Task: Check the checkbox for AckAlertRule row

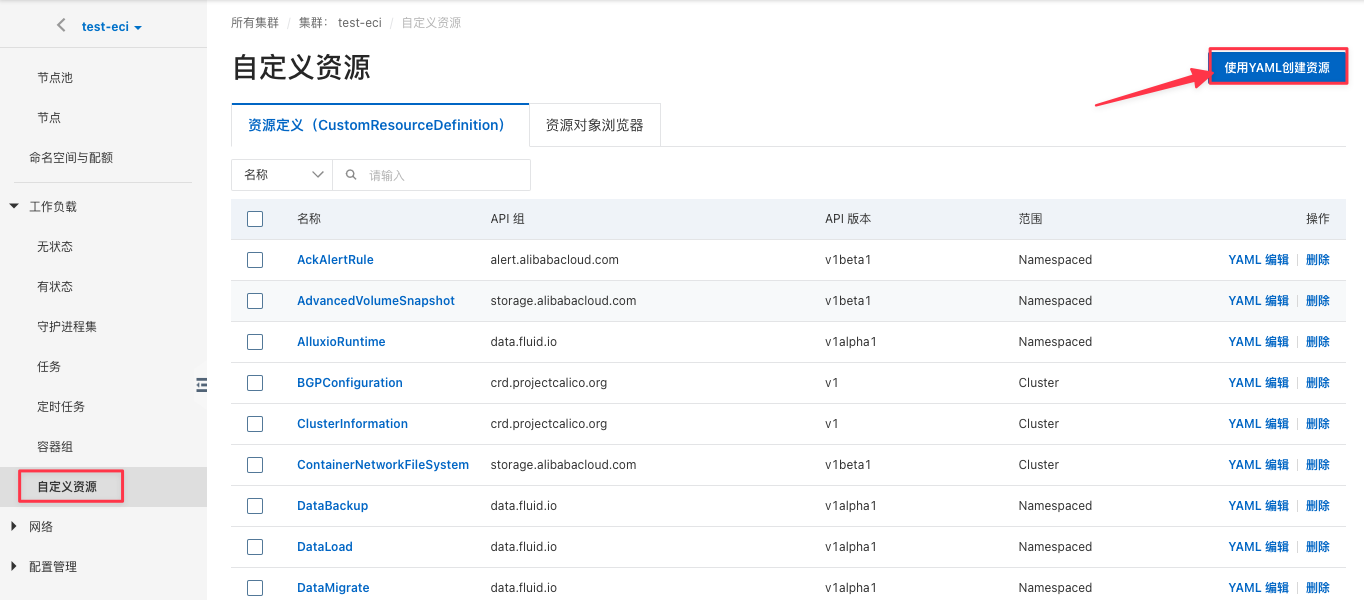Action: [x=255, y=260]
